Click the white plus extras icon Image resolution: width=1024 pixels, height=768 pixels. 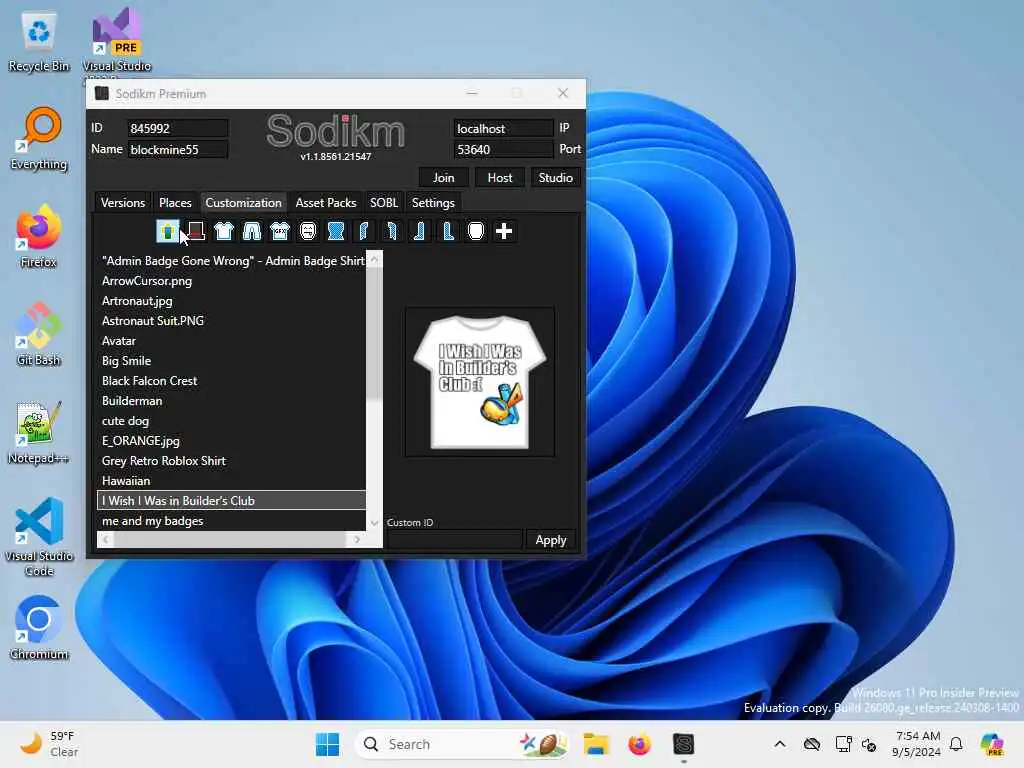click(x=504, y=231)
